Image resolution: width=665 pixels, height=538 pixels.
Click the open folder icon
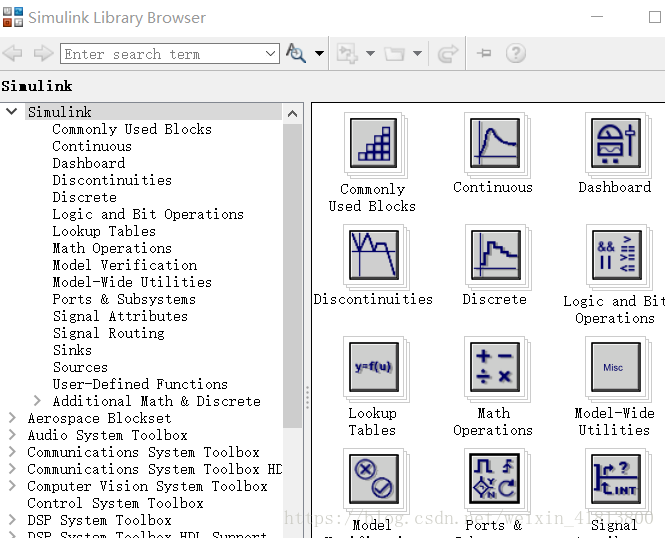pos(394,54)
